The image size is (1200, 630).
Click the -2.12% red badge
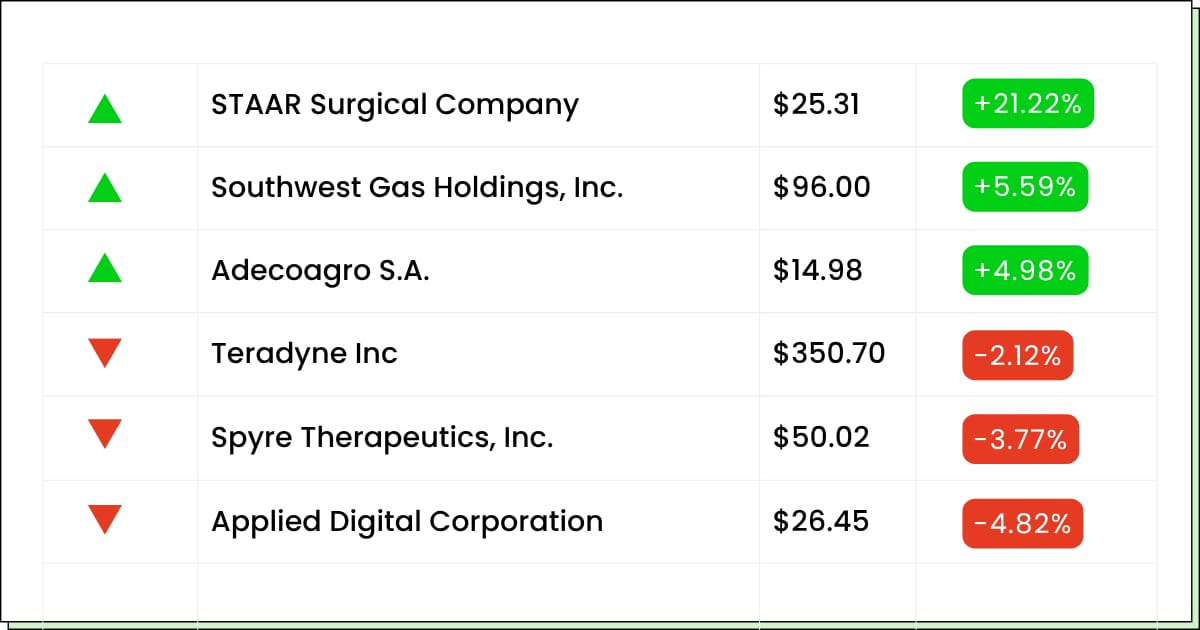tap(1018, 355)
